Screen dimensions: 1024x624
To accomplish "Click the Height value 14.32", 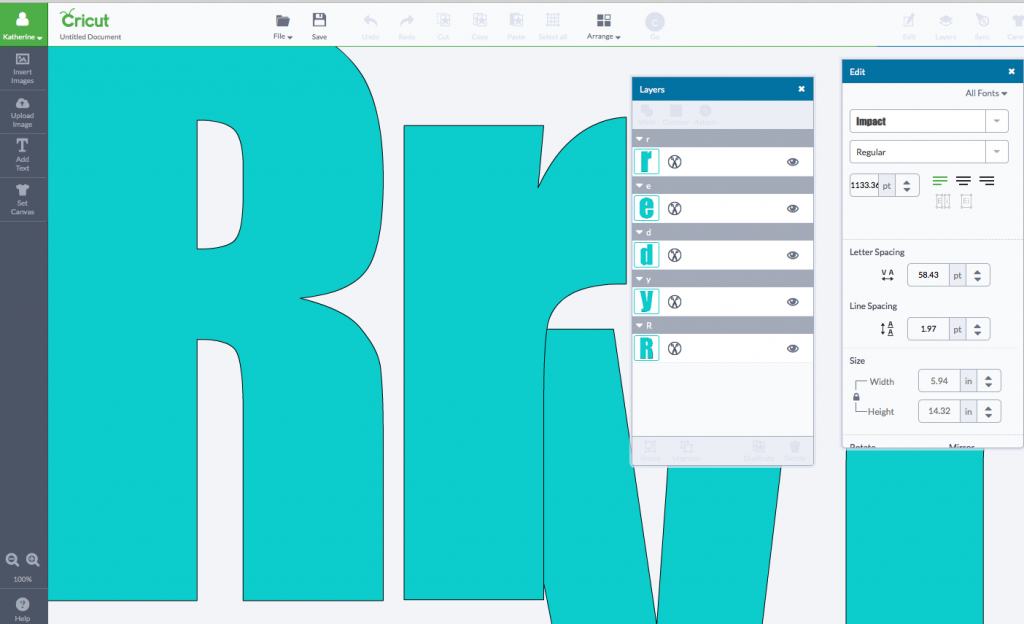I will click(x=939, y=411).
